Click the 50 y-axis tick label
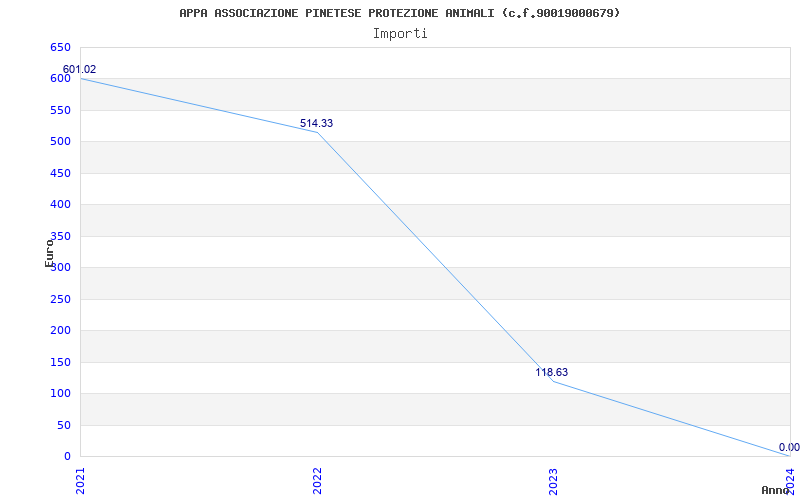The width and height of the screenshot is (800, 500). click(63, 426)
